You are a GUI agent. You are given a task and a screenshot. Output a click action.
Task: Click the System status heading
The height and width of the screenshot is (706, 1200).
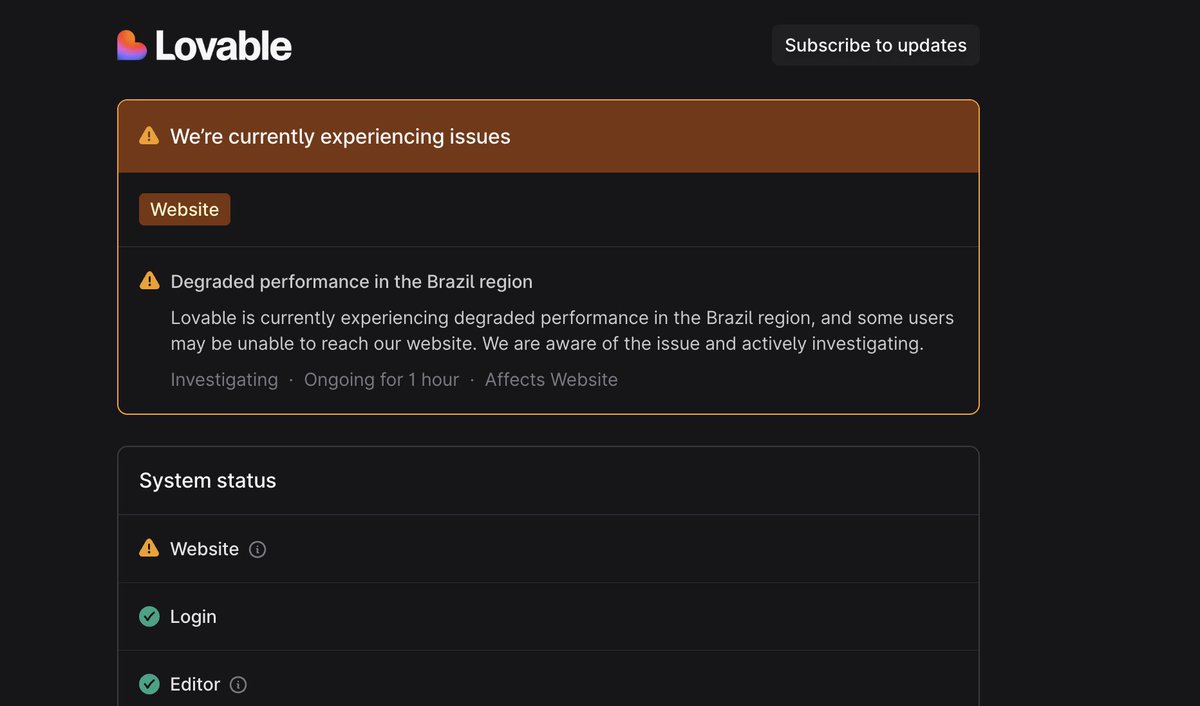point(207,481)
